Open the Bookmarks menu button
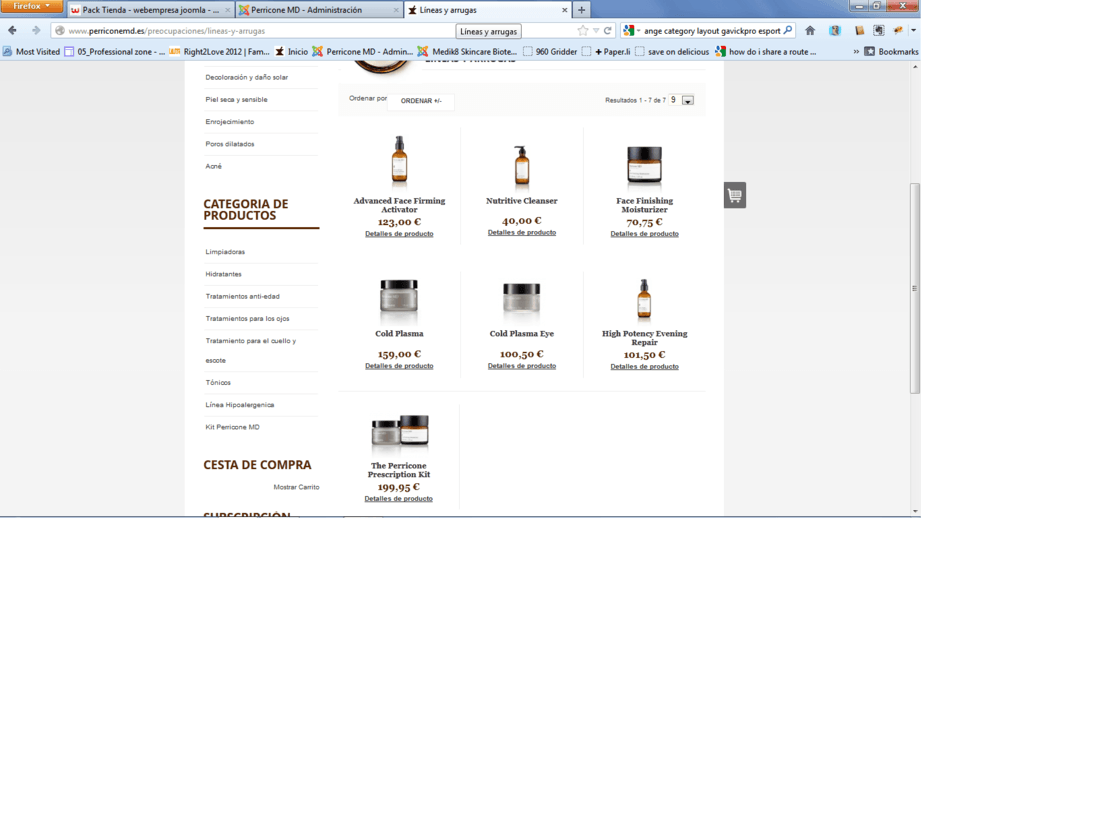 (891, 51)
